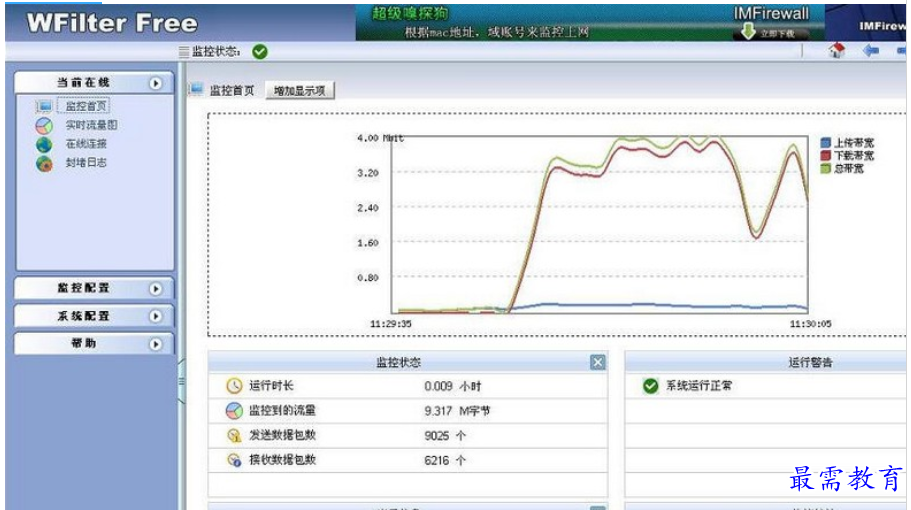This screenshot has width=911, height=510.
Task: Click the 0.009 小时 value
Action: (453, 386)
